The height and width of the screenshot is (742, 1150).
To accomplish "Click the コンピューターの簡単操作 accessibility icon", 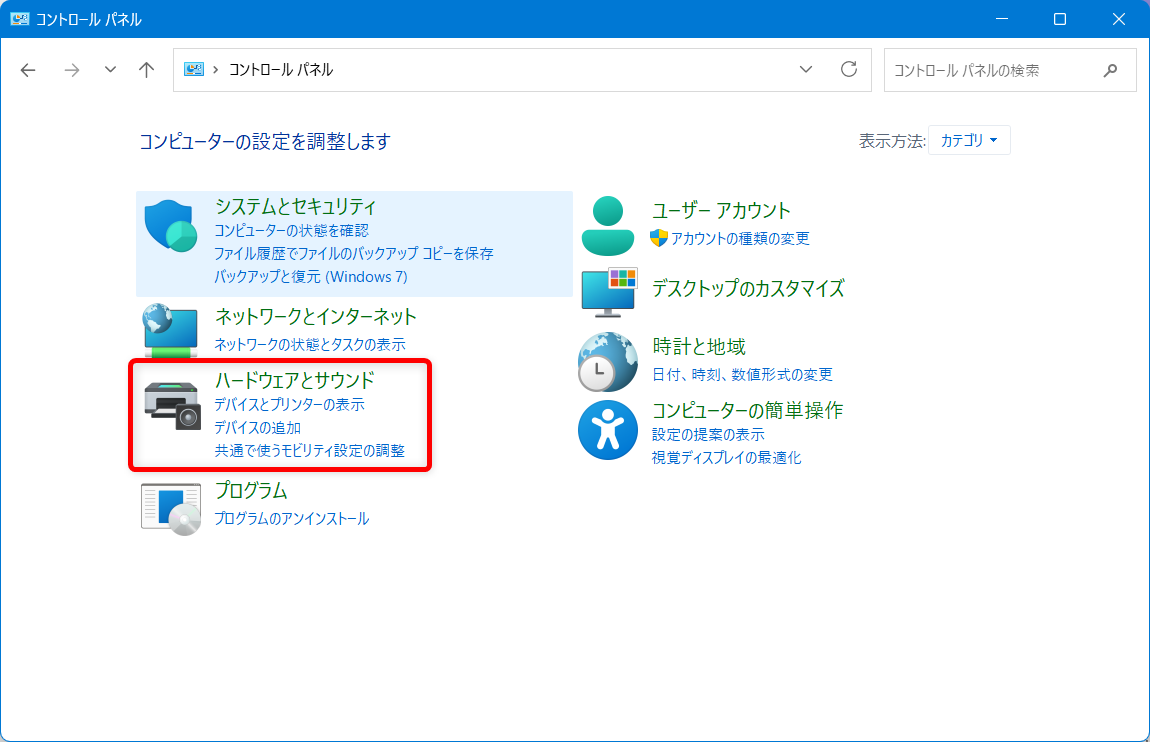I will (x=608, y=430).
